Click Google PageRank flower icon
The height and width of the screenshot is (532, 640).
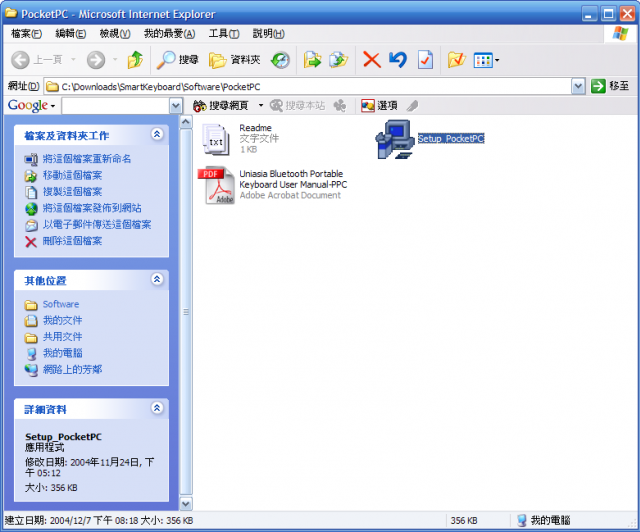tap(340, 106)
